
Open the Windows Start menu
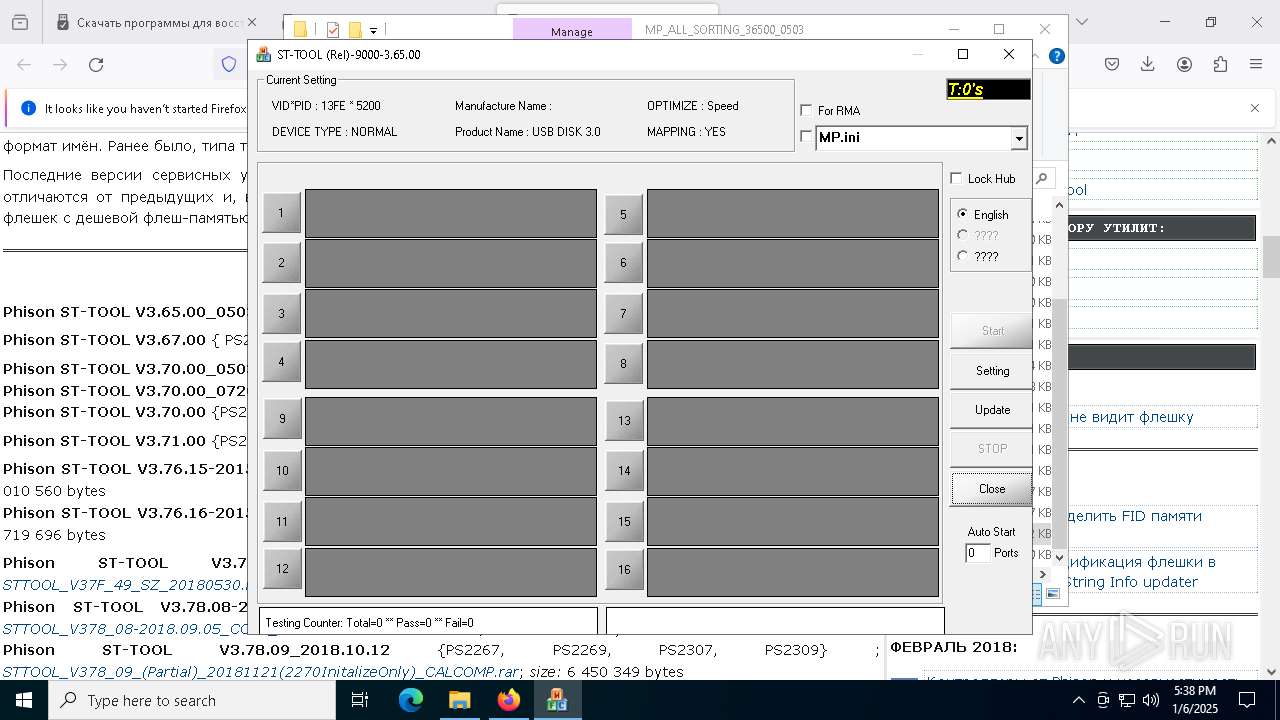(22, 700)
